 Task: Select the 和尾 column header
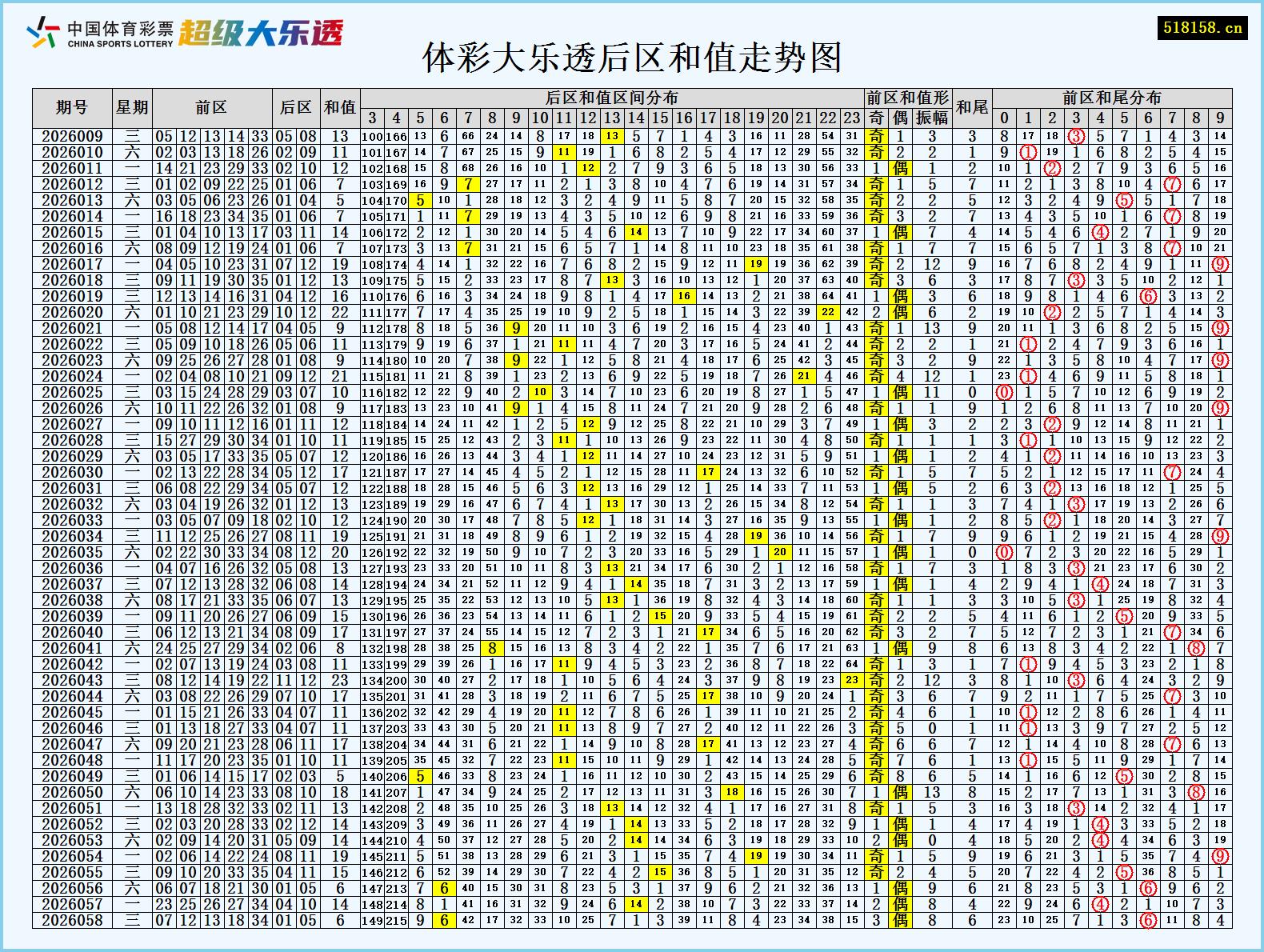click(972, 107)
